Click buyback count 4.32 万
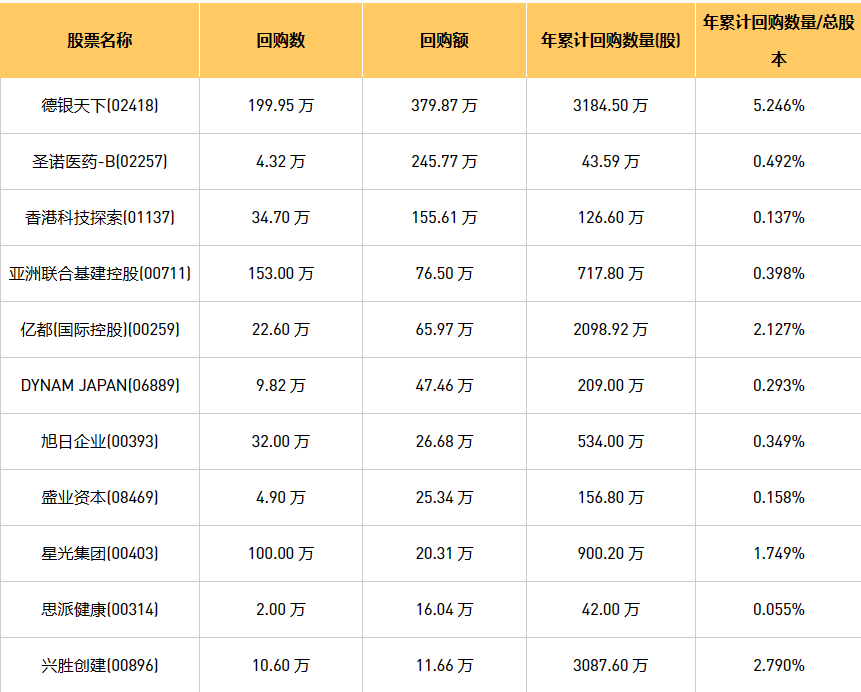This screenshot has width=861, height=692. tap(281, 161)
